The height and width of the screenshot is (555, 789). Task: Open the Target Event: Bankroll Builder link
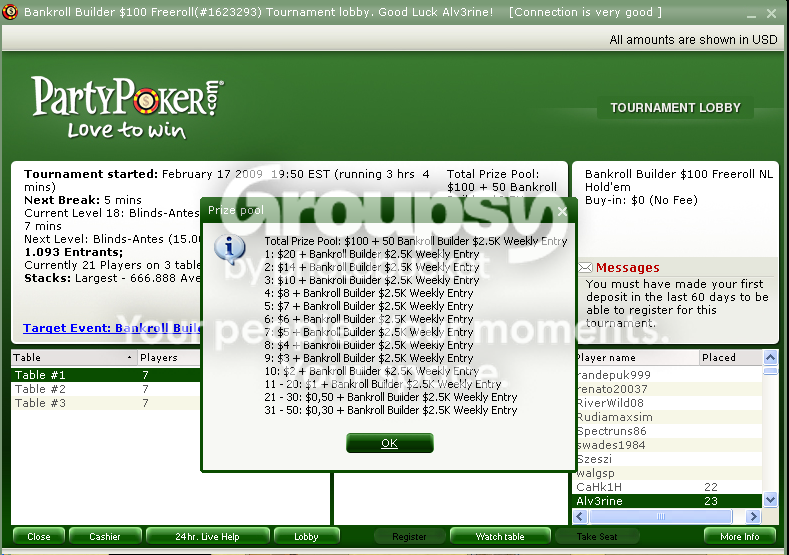(112, 328)
